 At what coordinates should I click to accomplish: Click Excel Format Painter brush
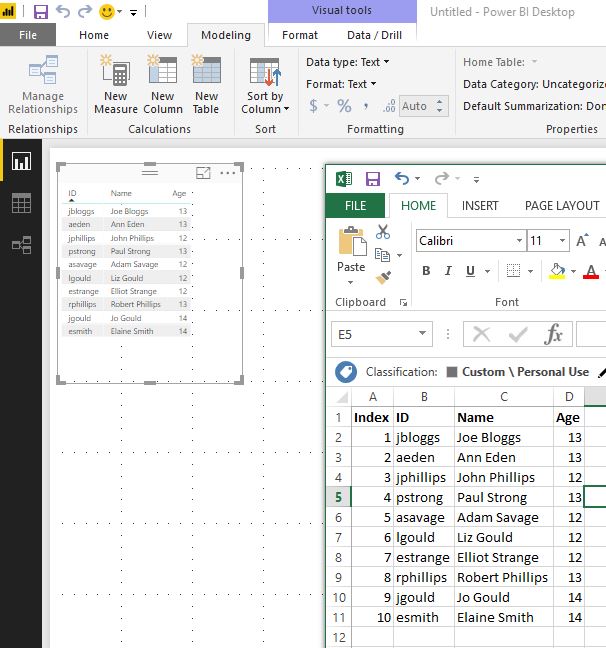(x=383, y=278)
